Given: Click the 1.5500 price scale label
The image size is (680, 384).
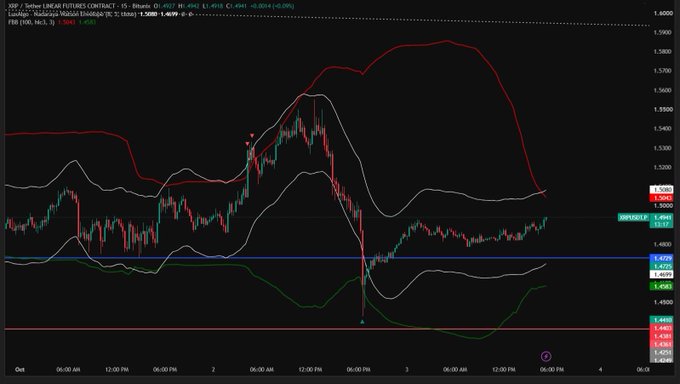Looking at the screenshot, I should [663, 110].
